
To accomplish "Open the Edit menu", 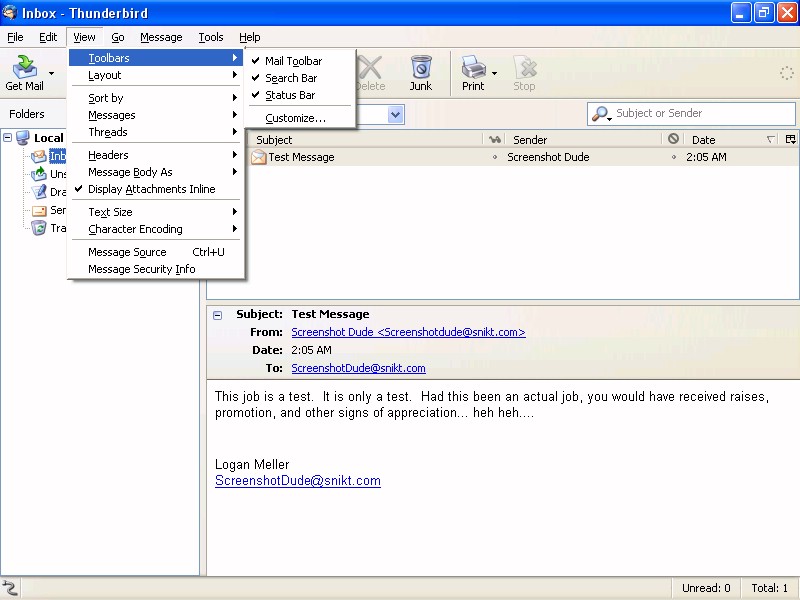I will (48, 37).
